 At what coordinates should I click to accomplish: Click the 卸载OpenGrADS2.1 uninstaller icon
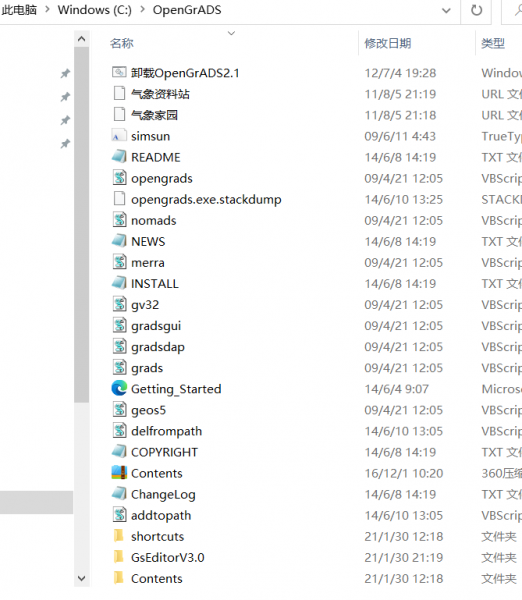tap(119, 72)
